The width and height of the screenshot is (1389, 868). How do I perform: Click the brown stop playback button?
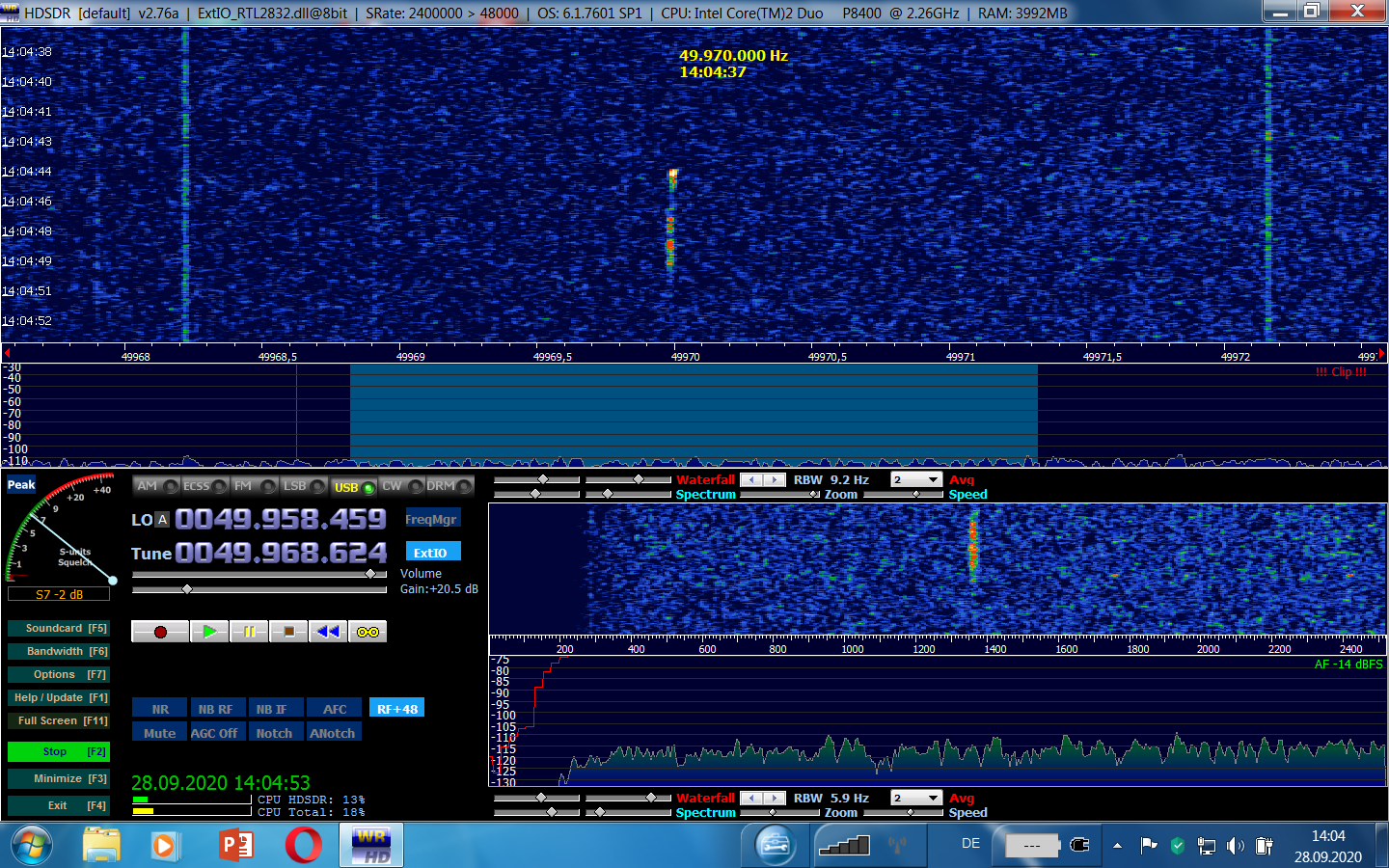pos(288,632)
